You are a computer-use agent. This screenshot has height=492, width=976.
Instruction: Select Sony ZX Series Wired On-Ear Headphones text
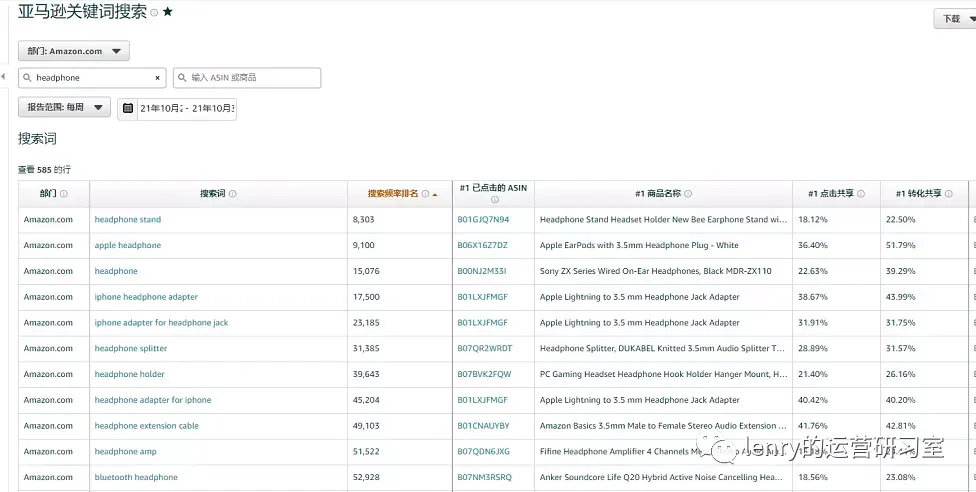[x=655, y=271]
